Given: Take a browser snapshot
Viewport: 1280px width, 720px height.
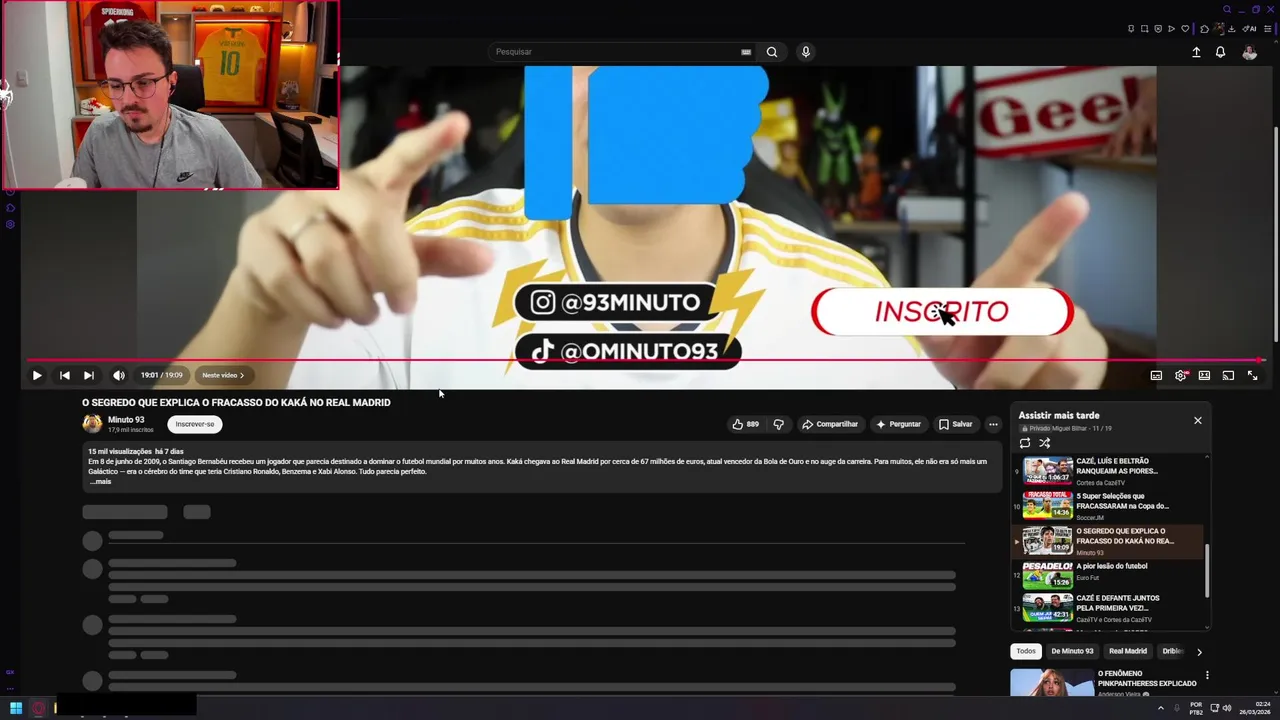Looking at the screenshot, I should pyautogui.click(x=1145, y=29).
